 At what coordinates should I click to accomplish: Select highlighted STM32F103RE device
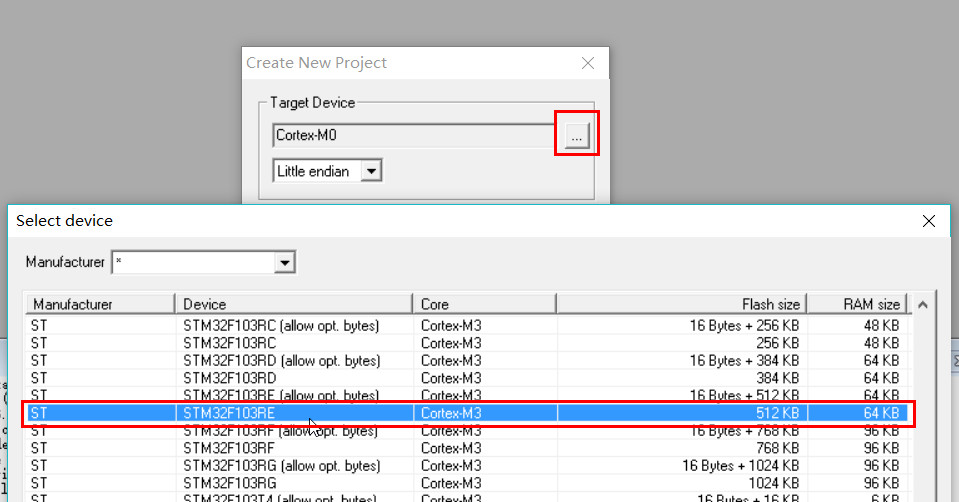coord(468,413)
